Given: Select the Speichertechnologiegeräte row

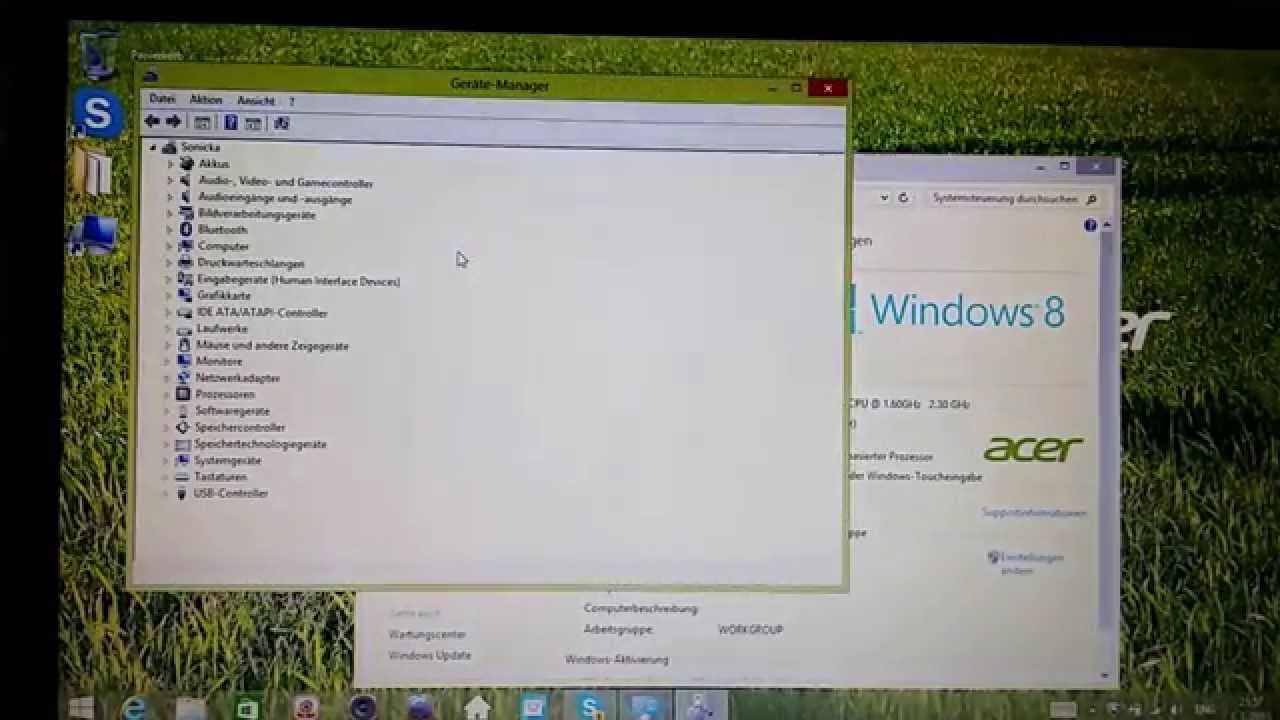Looking at the screenshot, I should point(260,444).
